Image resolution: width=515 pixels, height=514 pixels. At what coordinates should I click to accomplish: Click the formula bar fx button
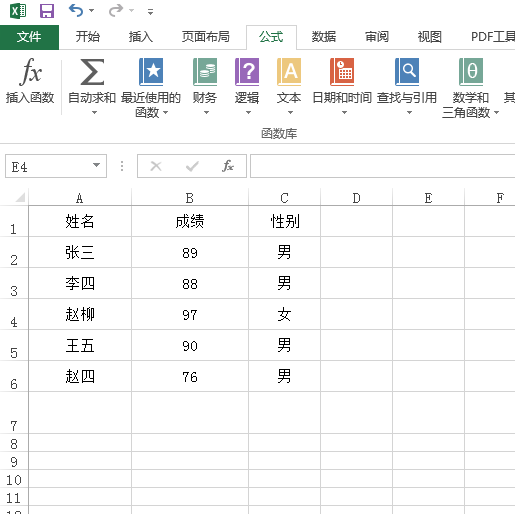228,166
